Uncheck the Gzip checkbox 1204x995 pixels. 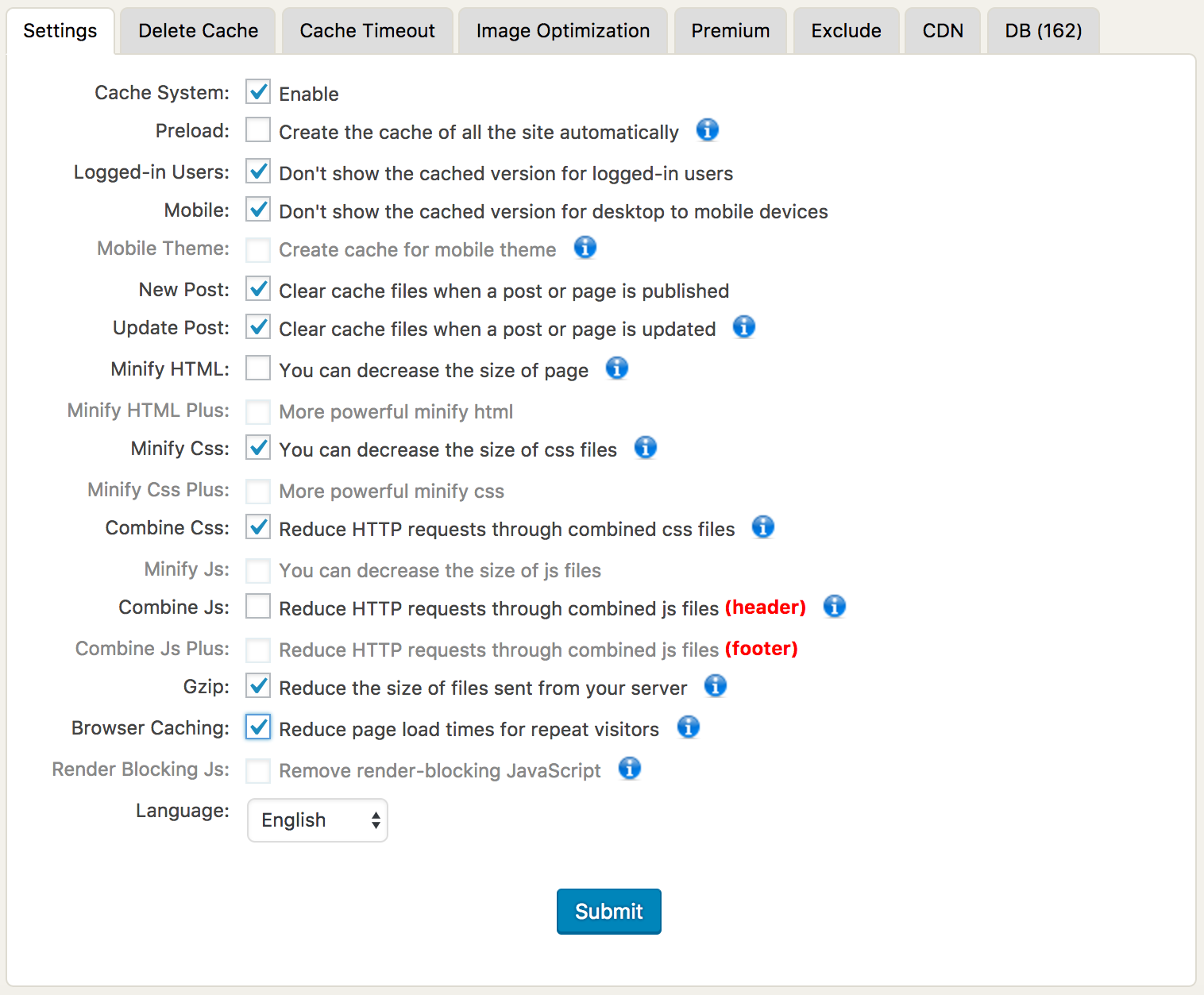coord(258,686)
